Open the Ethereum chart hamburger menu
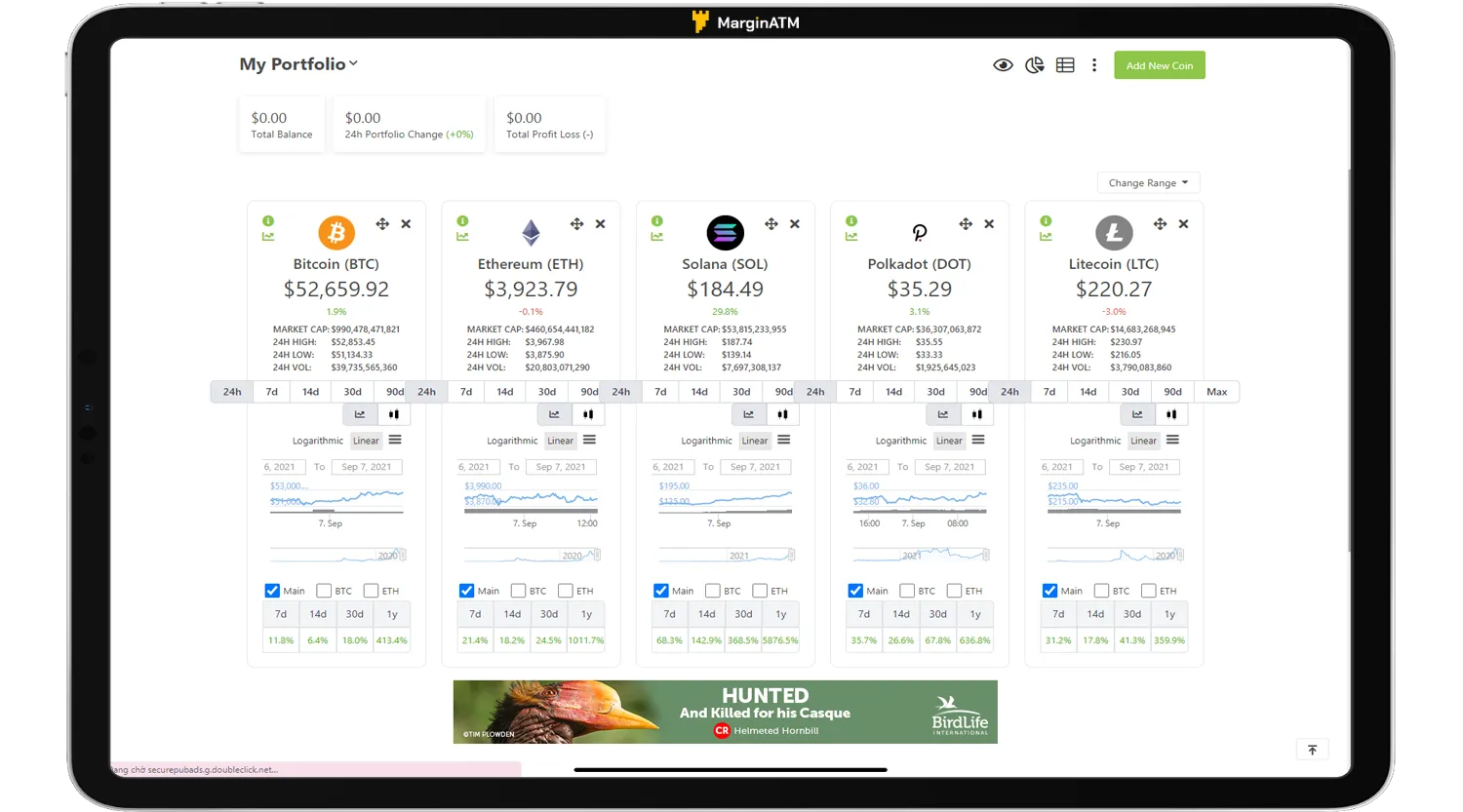 point(589,441)
